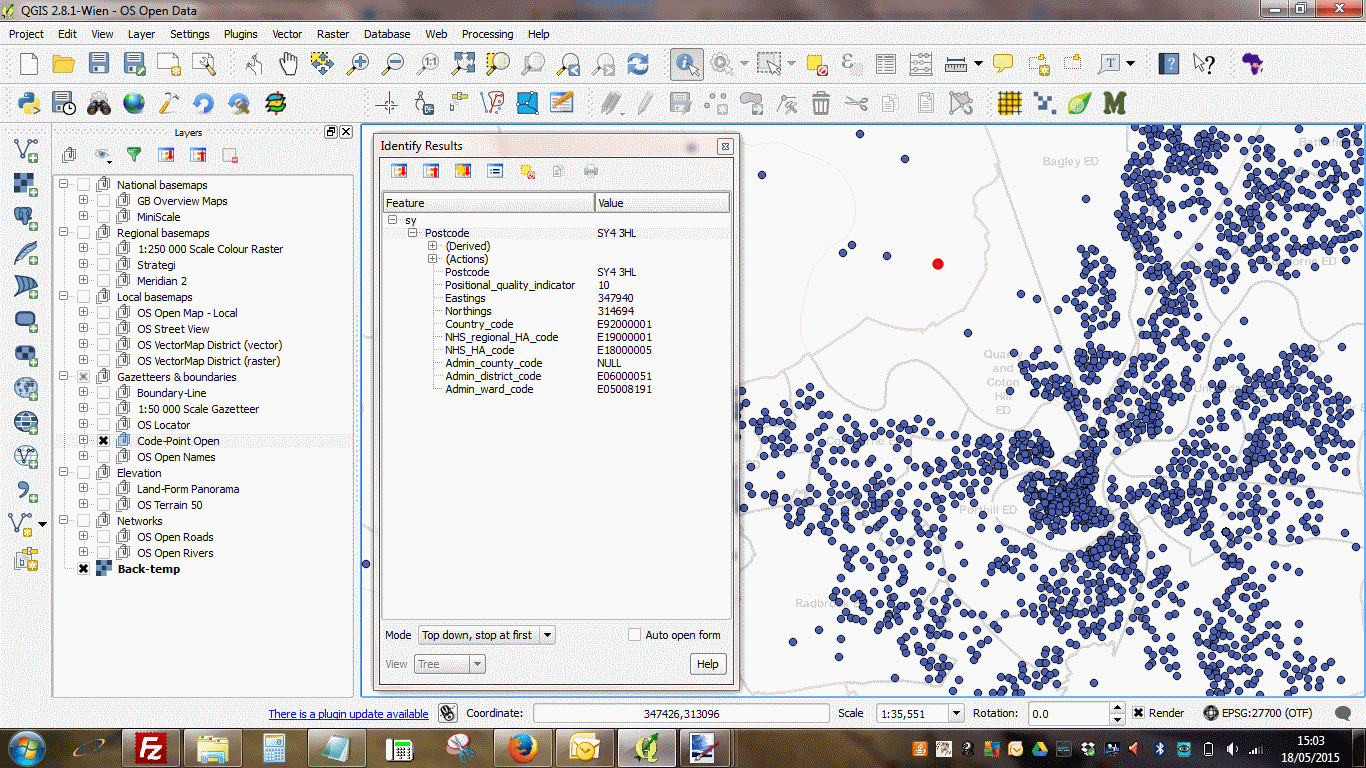The image size is (1366, 768).
Task: Click the Add Vector Layer sidebar icon
Action: (26, 150)
